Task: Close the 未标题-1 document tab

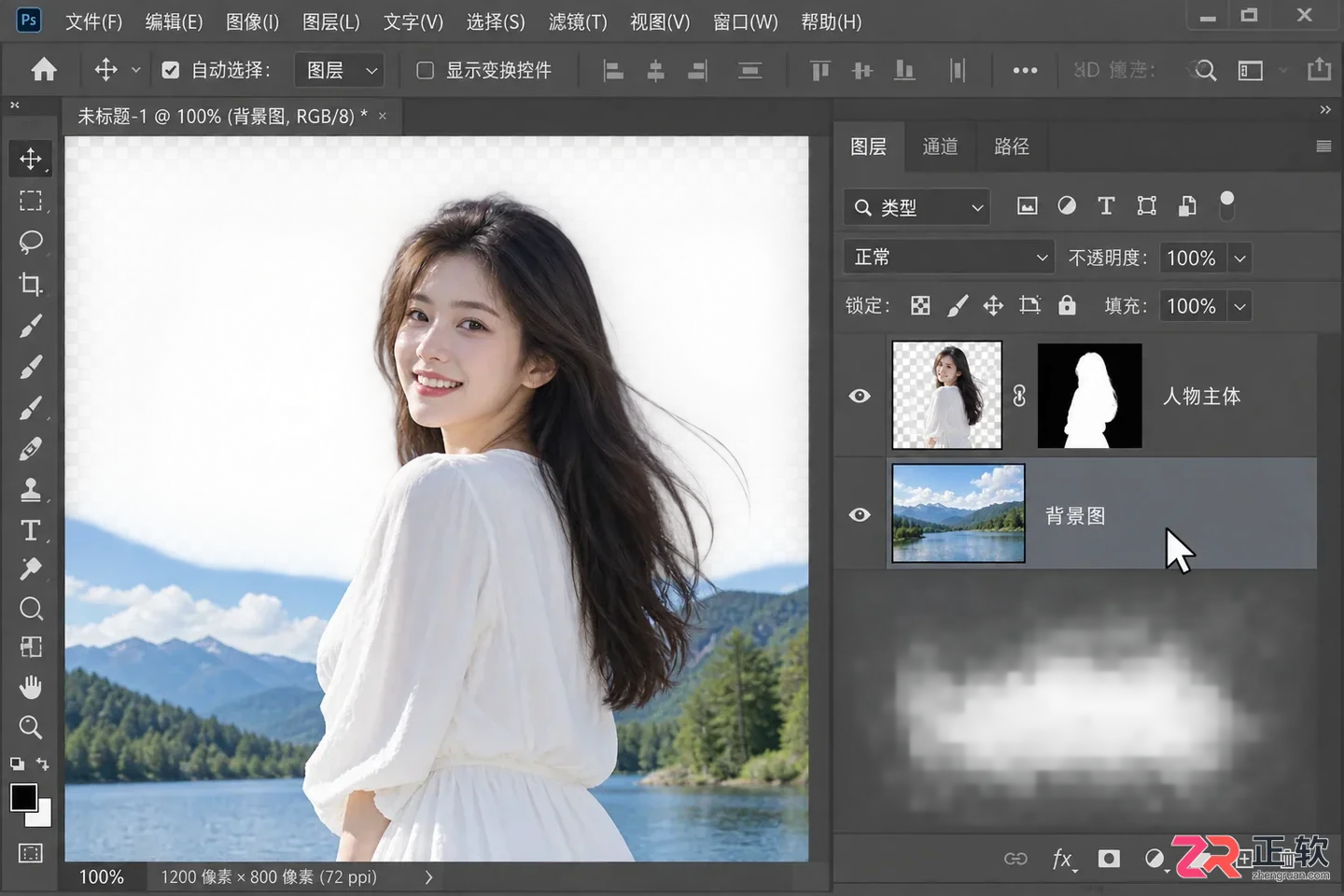Action: 383,116
